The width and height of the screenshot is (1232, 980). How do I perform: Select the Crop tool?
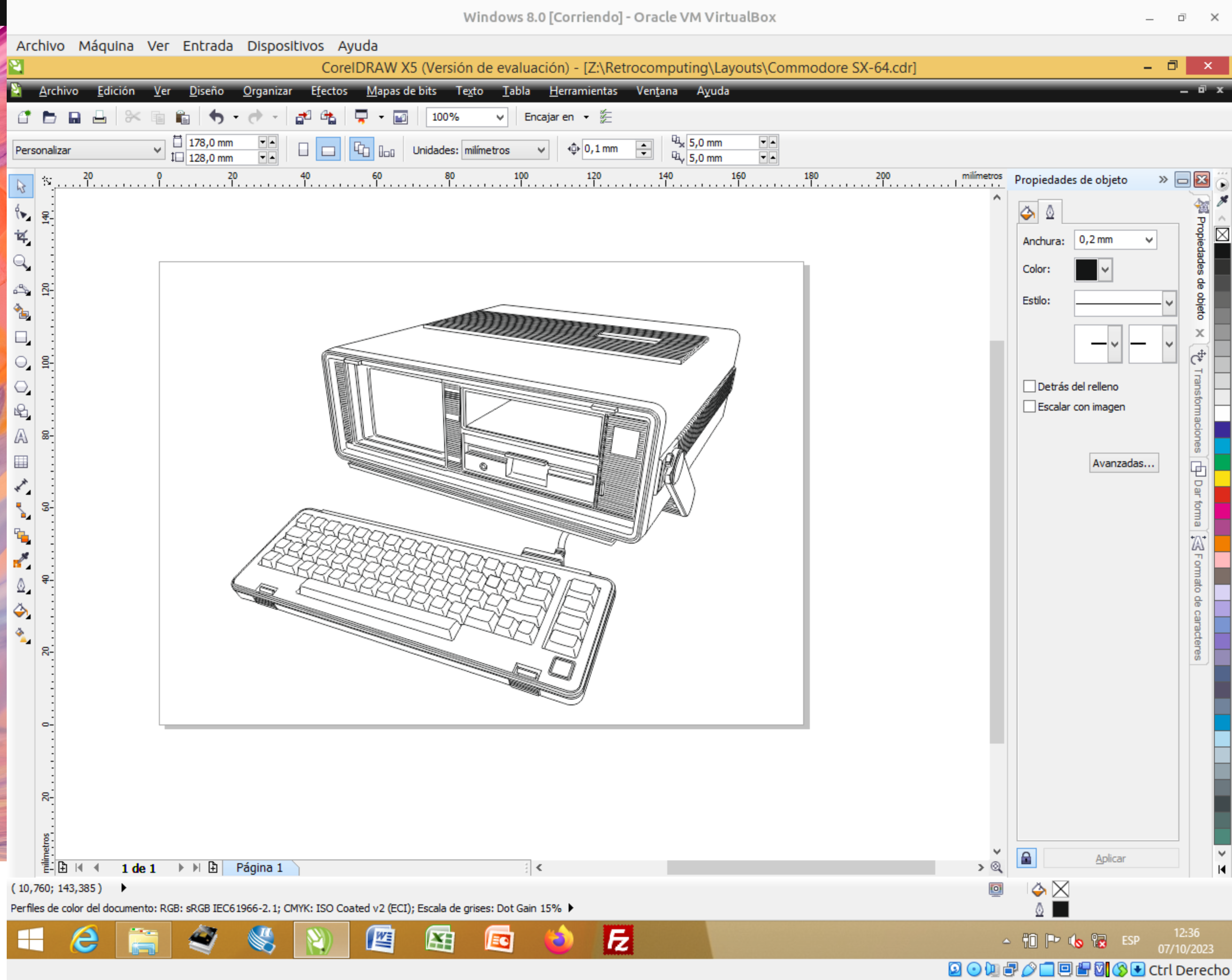coord(22,237)
